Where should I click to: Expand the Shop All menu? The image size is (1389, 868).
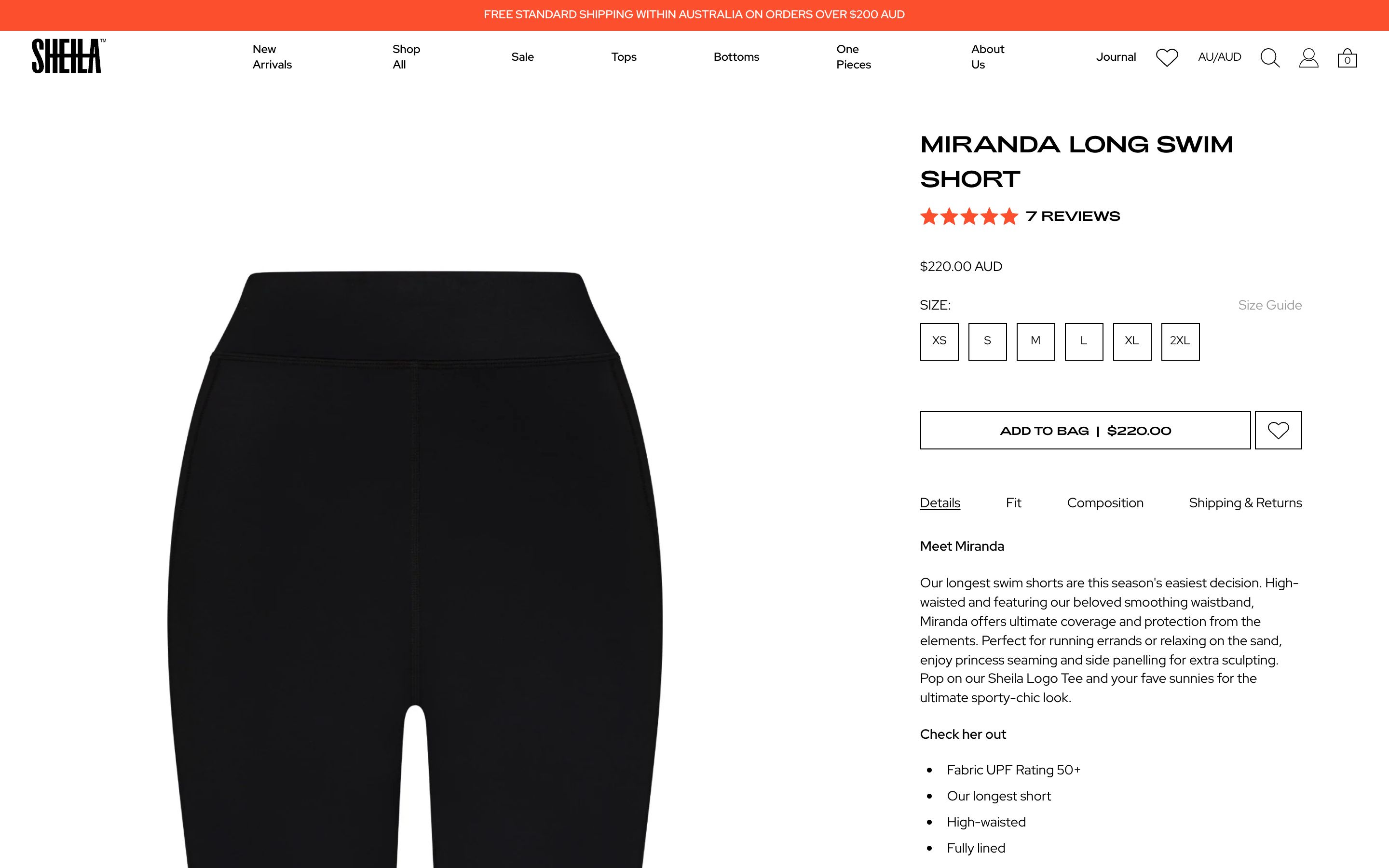[x=407, y=57]
